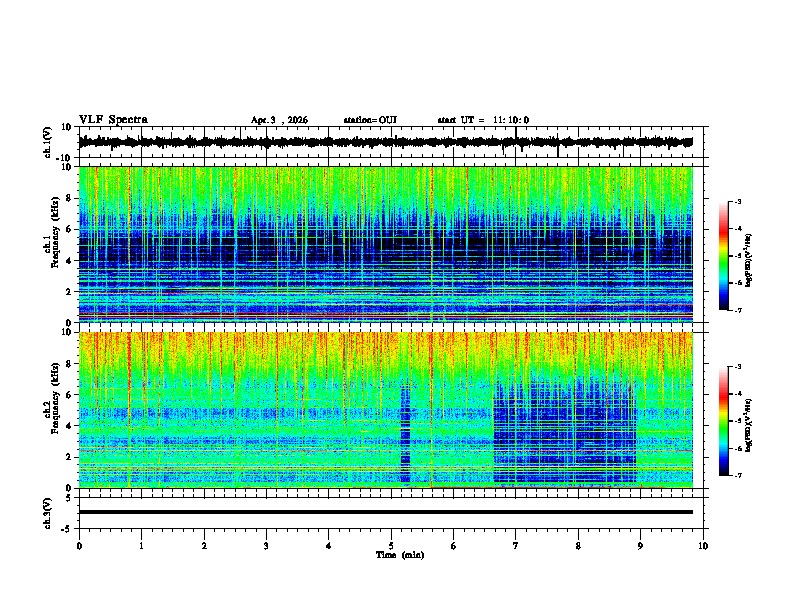Click the ch.1 spectrogram color bar
792x612 pixels.
point(724,256)
